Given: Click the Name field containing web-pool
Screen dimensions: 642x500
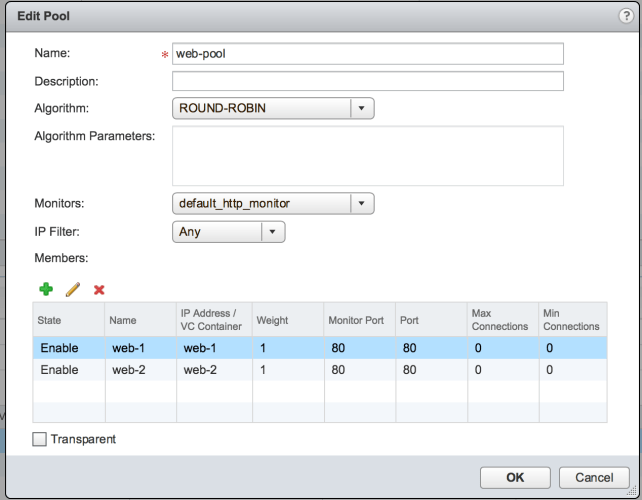Looking at the screenshot, I should click(x=367, y=54).
